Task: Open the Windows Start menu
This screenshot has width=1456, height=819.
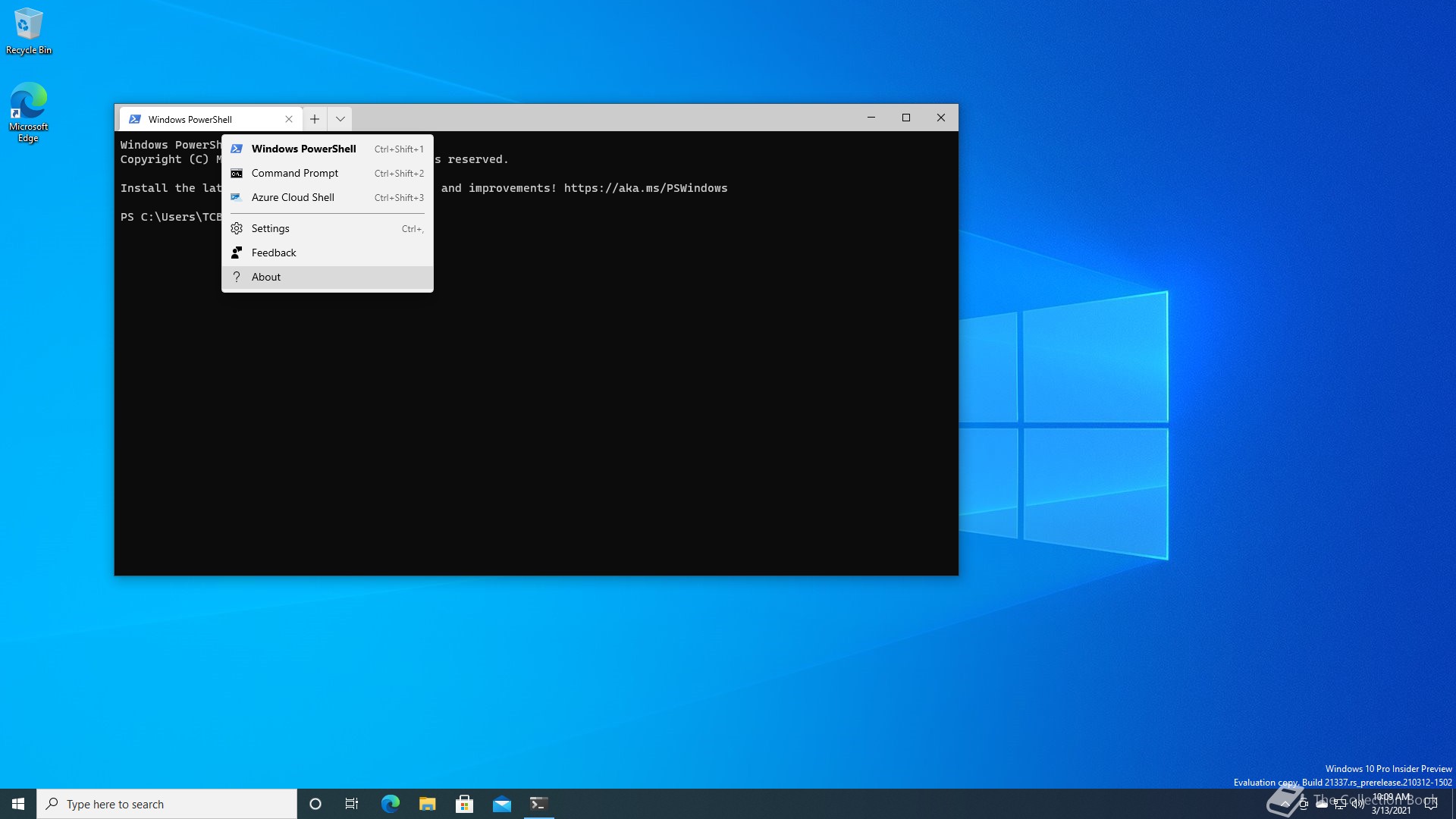Action: pos(18,804)
